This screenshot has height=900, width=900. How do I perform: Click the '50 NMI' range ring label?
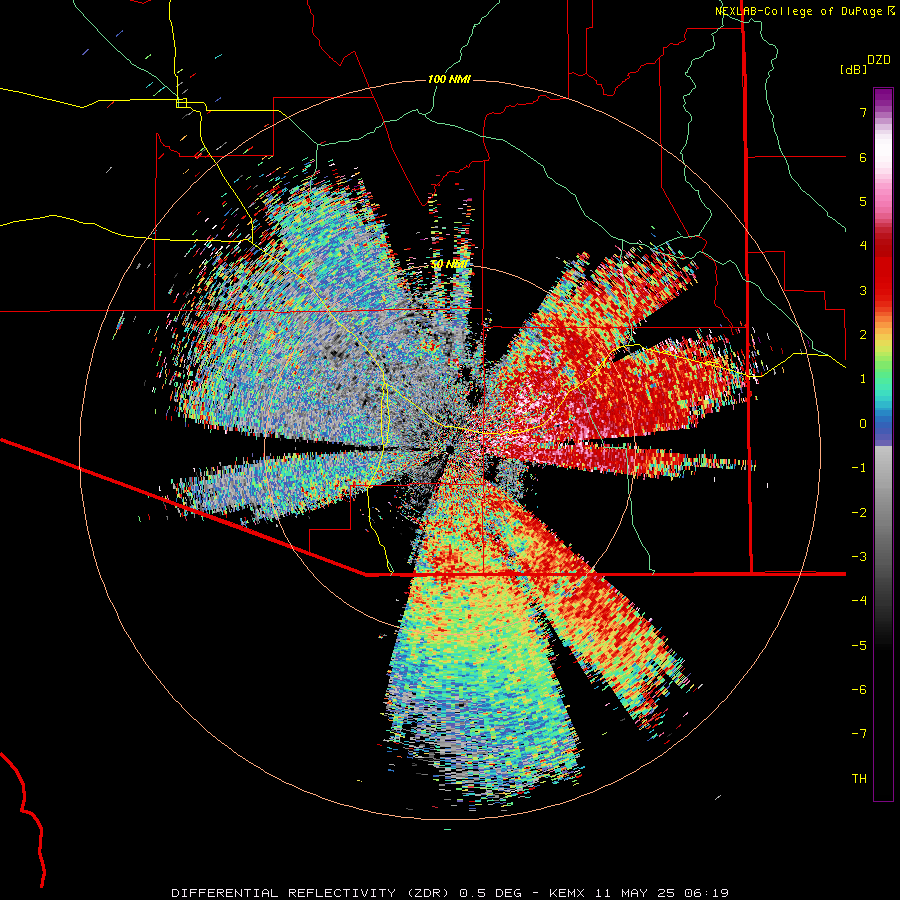coord(449,265)
